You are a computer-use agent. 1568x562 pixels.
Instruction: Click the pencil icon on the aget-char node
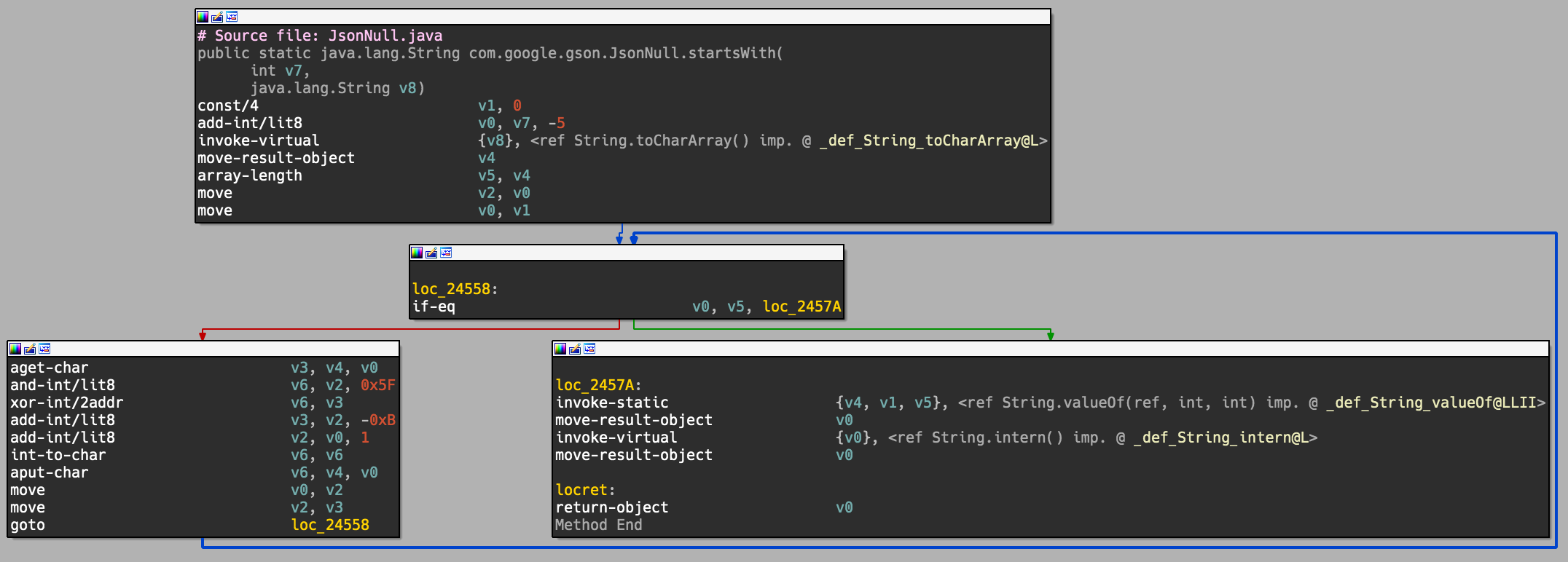pyautogui.click(x=30, y=349)
